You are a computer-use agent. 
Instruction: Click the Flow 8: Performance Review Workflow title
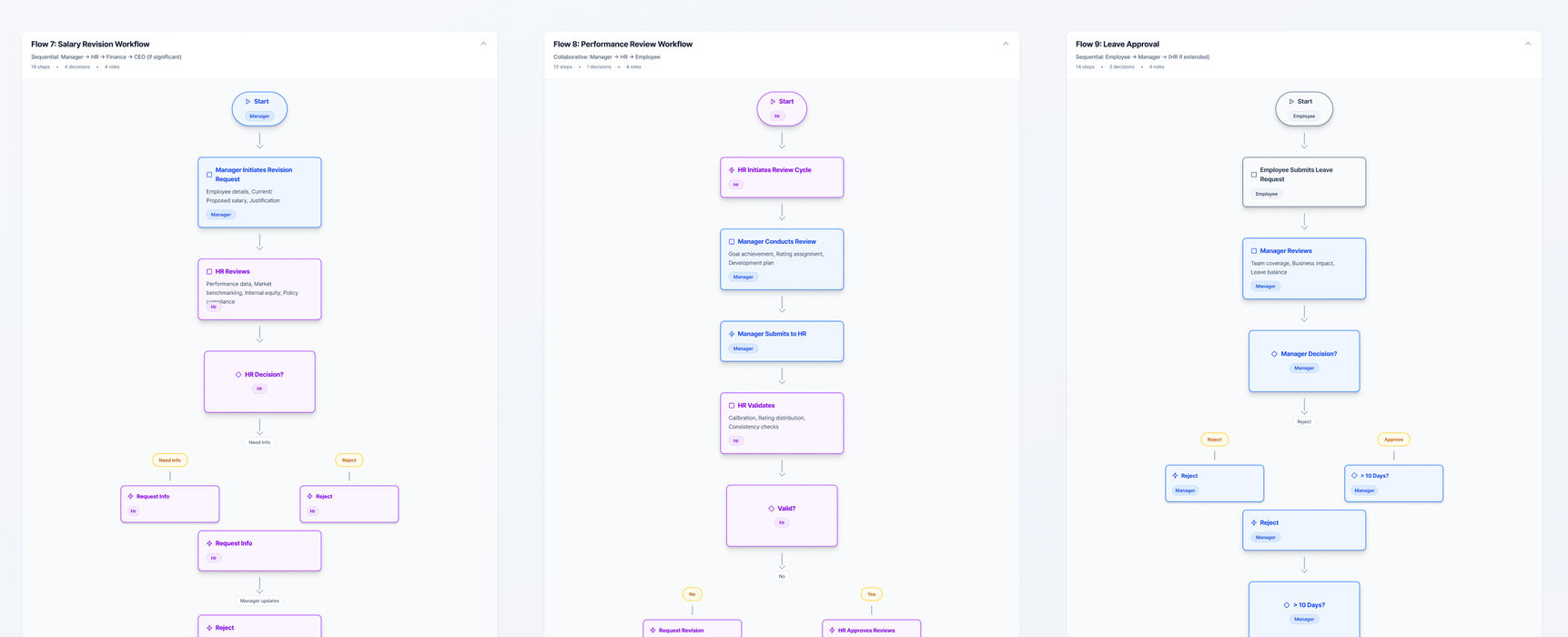point(622,44)
